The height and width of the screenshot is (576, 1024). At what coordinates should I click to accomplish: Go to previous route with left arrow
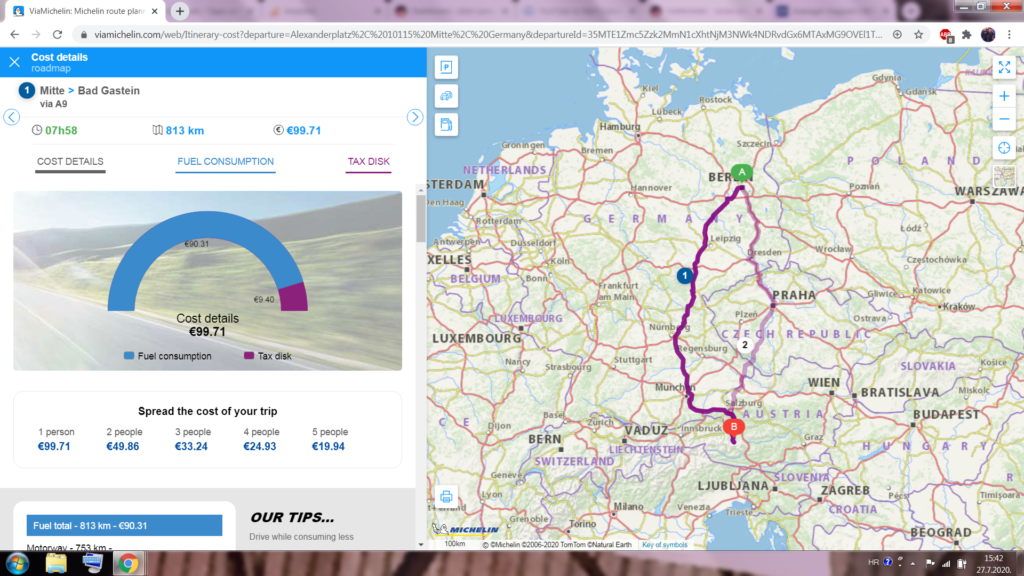(12, 117)
